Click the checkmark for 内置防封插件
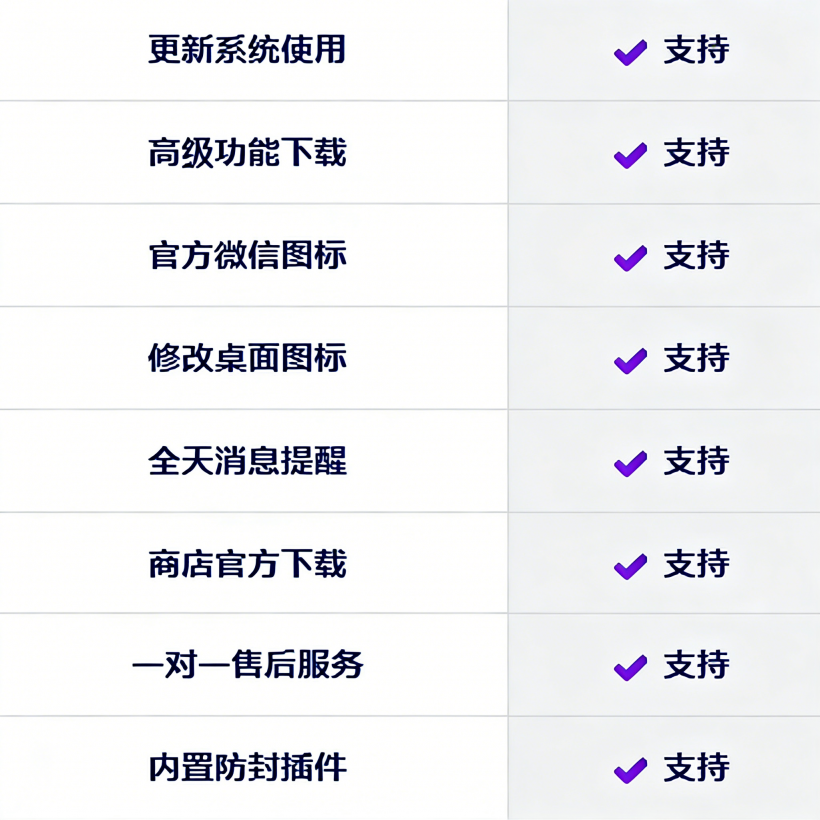This screenshot has height=820, width=820. 630,770
